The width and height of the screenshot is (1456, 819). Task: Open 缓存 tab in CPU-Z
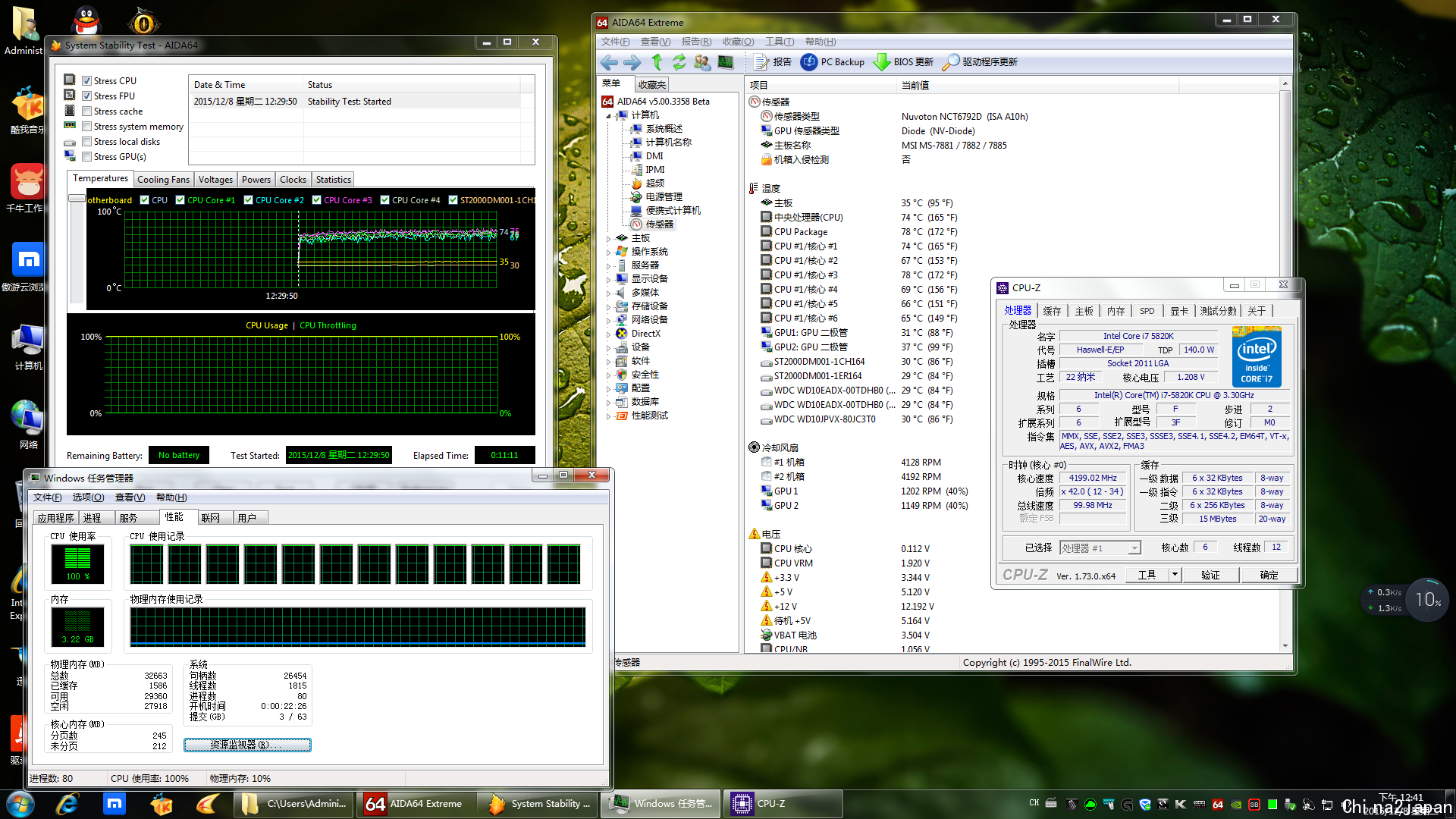click(1052, 311)
